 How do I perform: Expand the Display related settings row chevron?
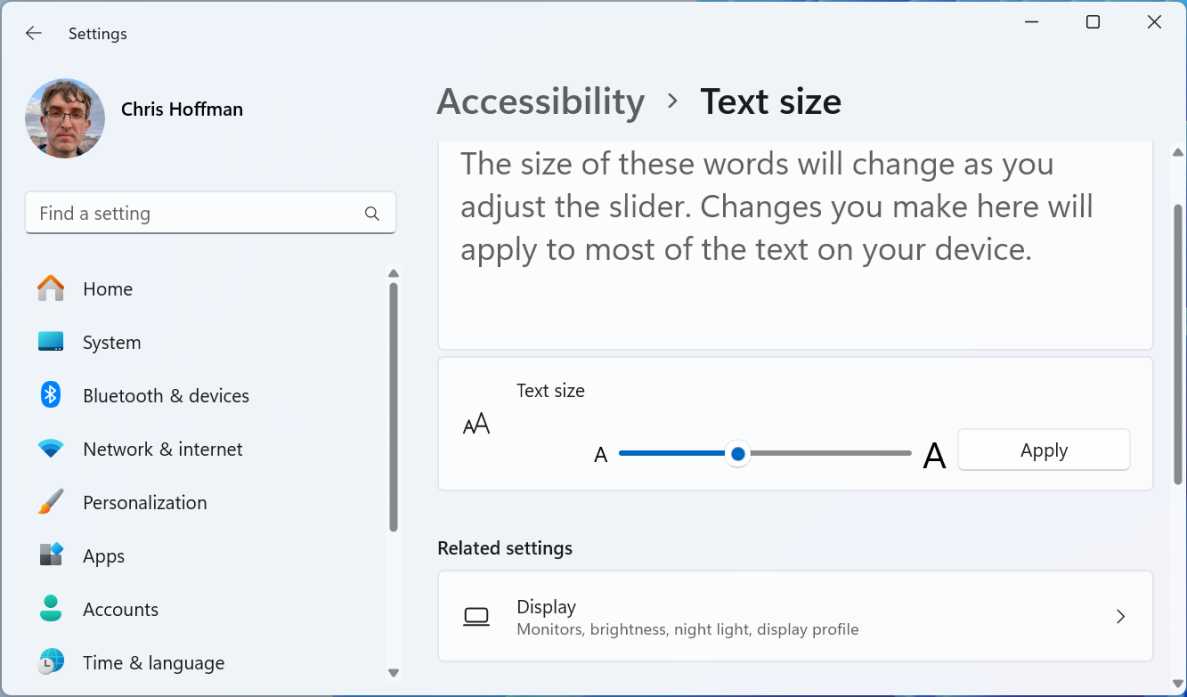point(1120,616)
